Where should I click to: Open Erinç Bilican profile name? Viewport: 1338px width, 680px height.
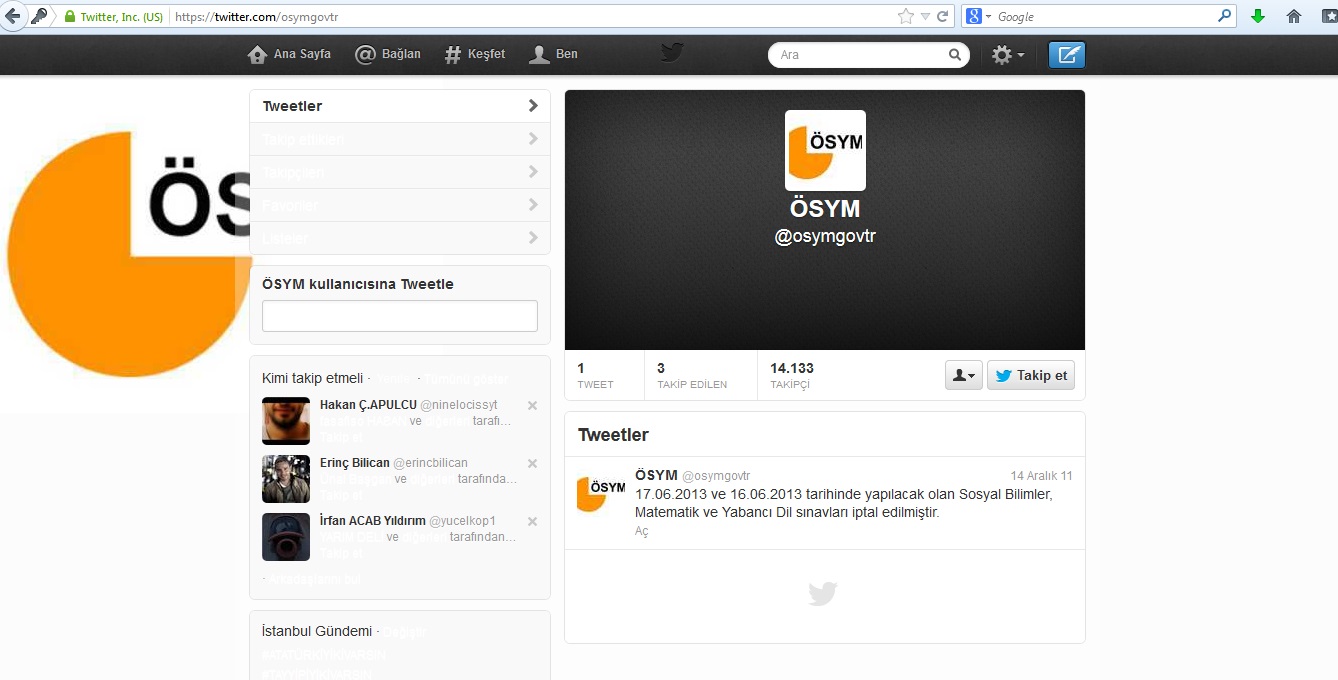[354, 463]
